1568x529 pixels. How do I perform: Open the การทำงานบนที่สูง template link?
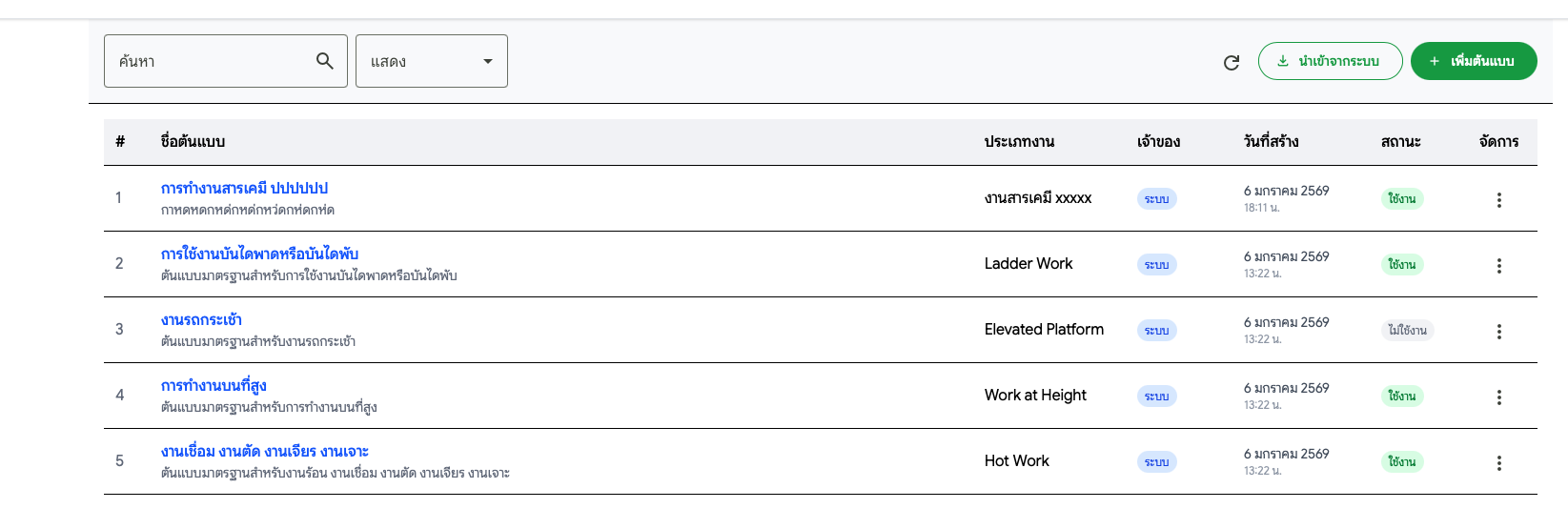(214, 386)
